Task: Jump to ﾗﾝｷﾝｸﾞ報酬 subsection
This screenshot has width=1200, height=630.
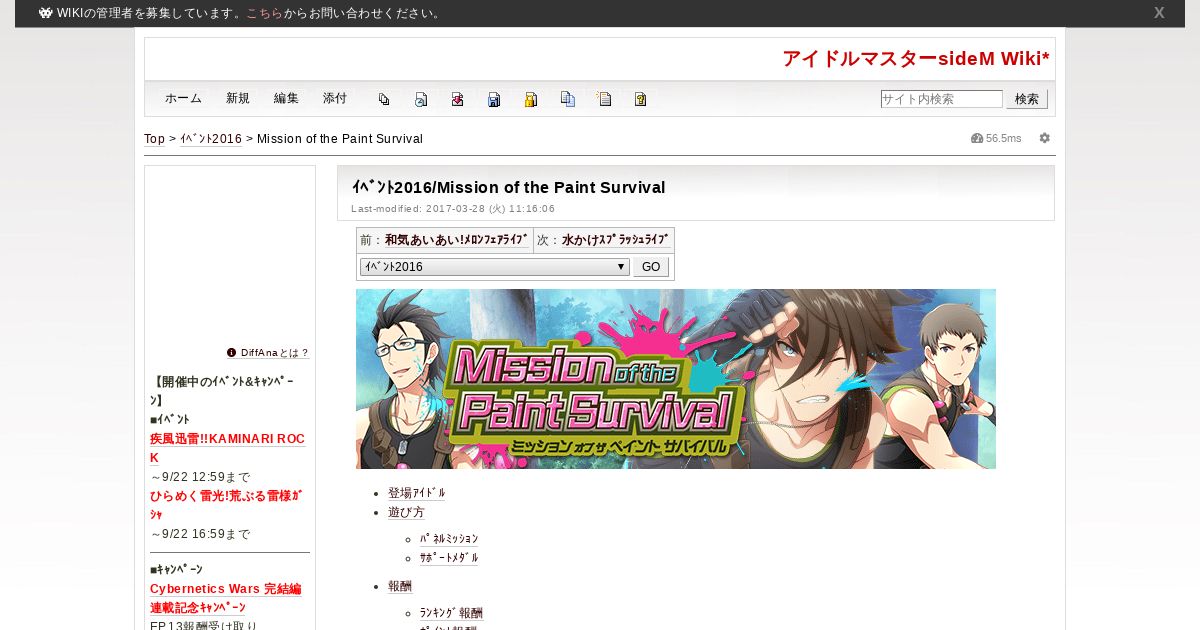Action: coord(451,613)
